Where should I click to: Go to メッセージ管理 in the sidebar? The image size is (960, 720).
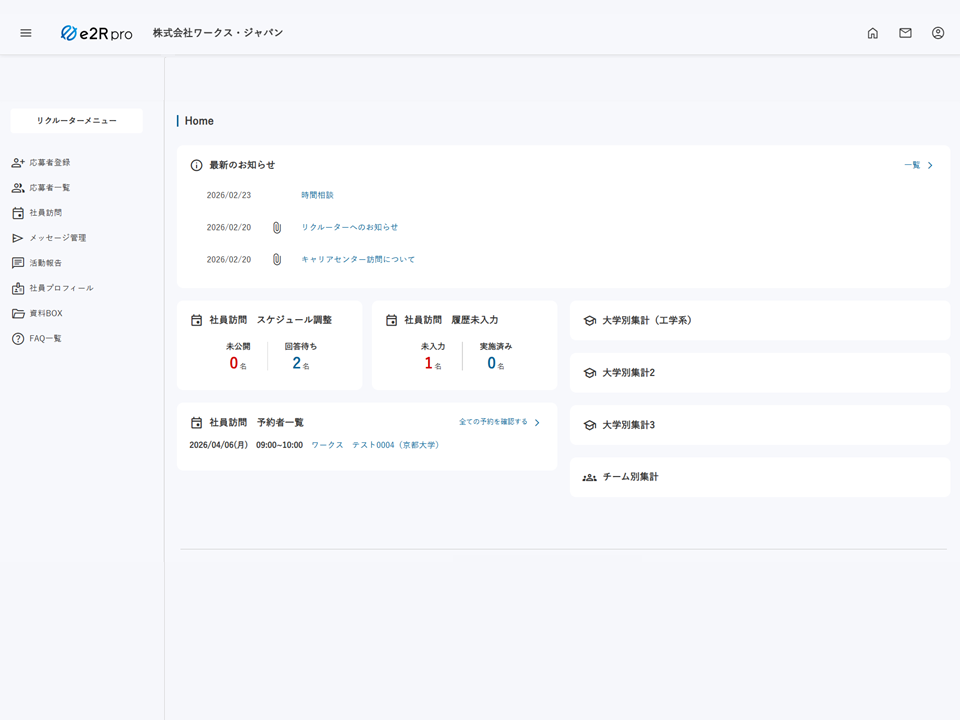click(x=57, y=238)
